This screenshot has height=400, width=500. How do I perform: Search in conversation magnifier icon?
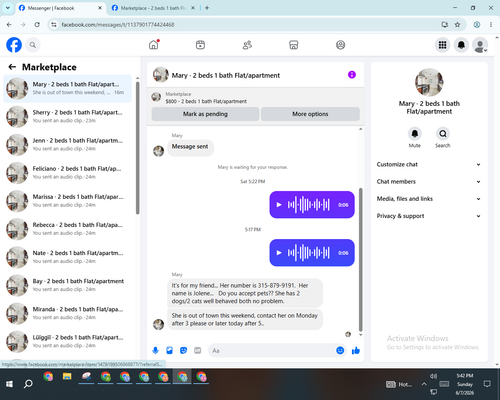[x=443, y=134]
